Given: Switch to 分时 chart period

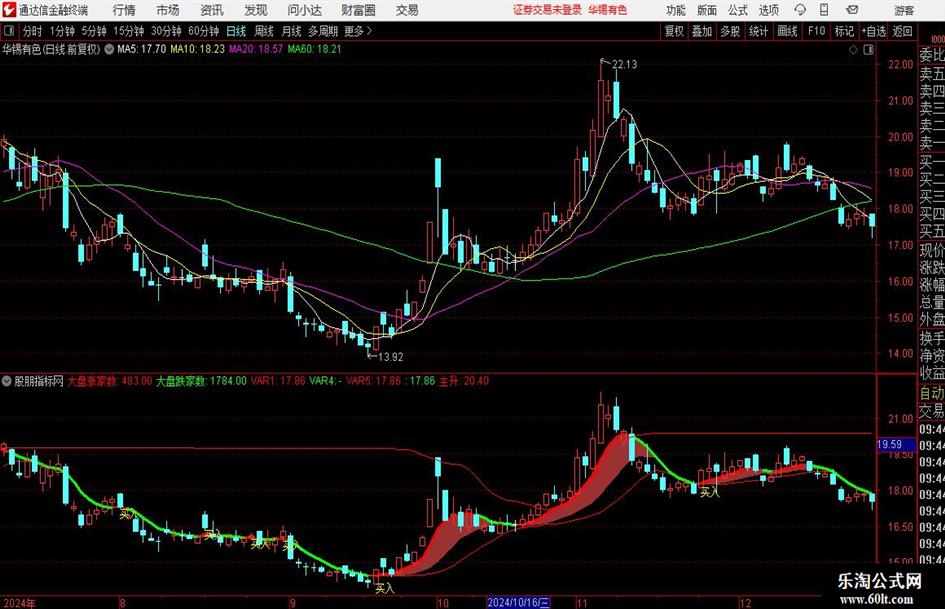Looking at the screenshot, I should (x=32, y=31).
